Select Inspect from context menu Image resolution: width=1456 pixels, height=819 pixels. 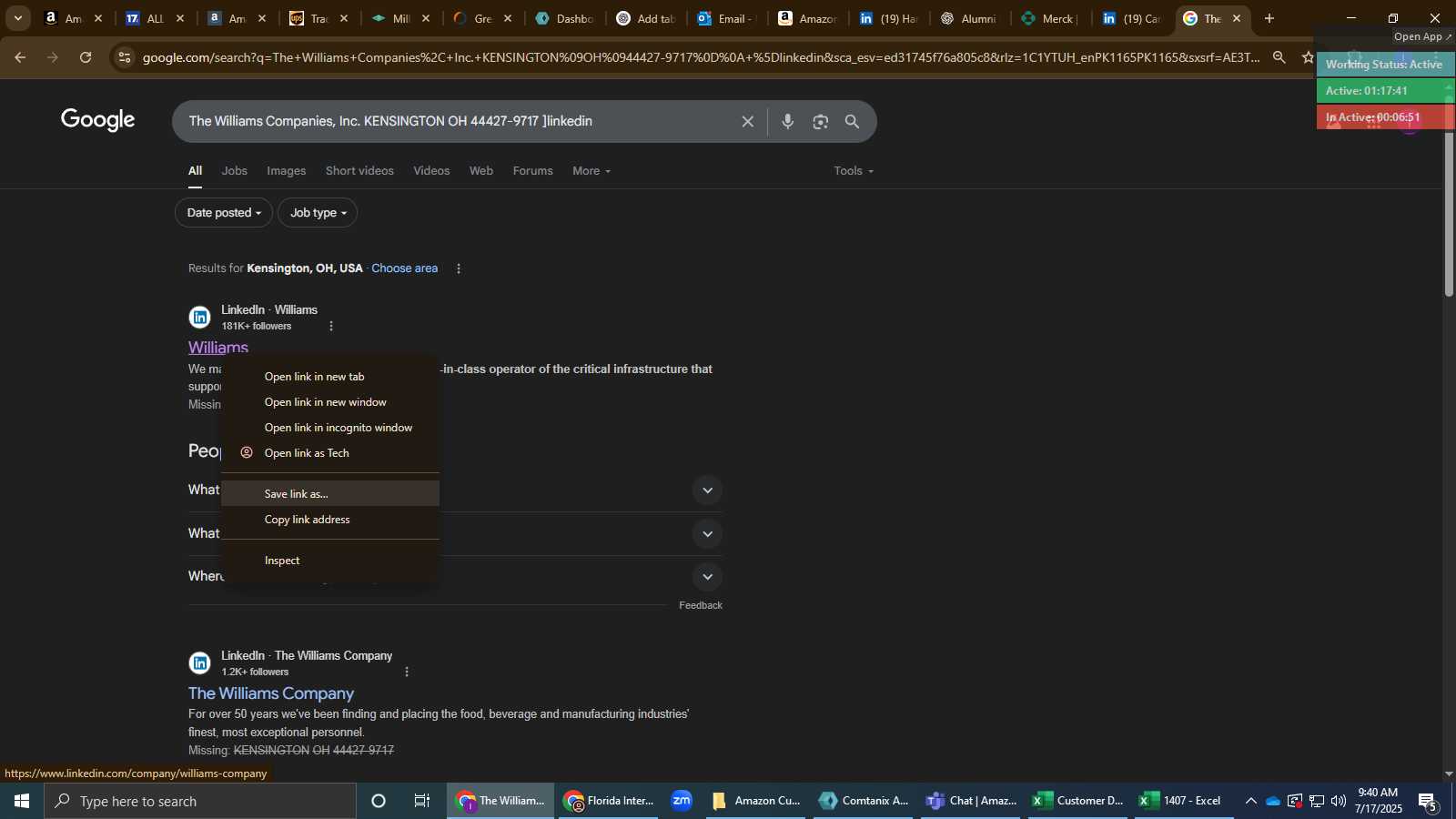pos(330,561)
